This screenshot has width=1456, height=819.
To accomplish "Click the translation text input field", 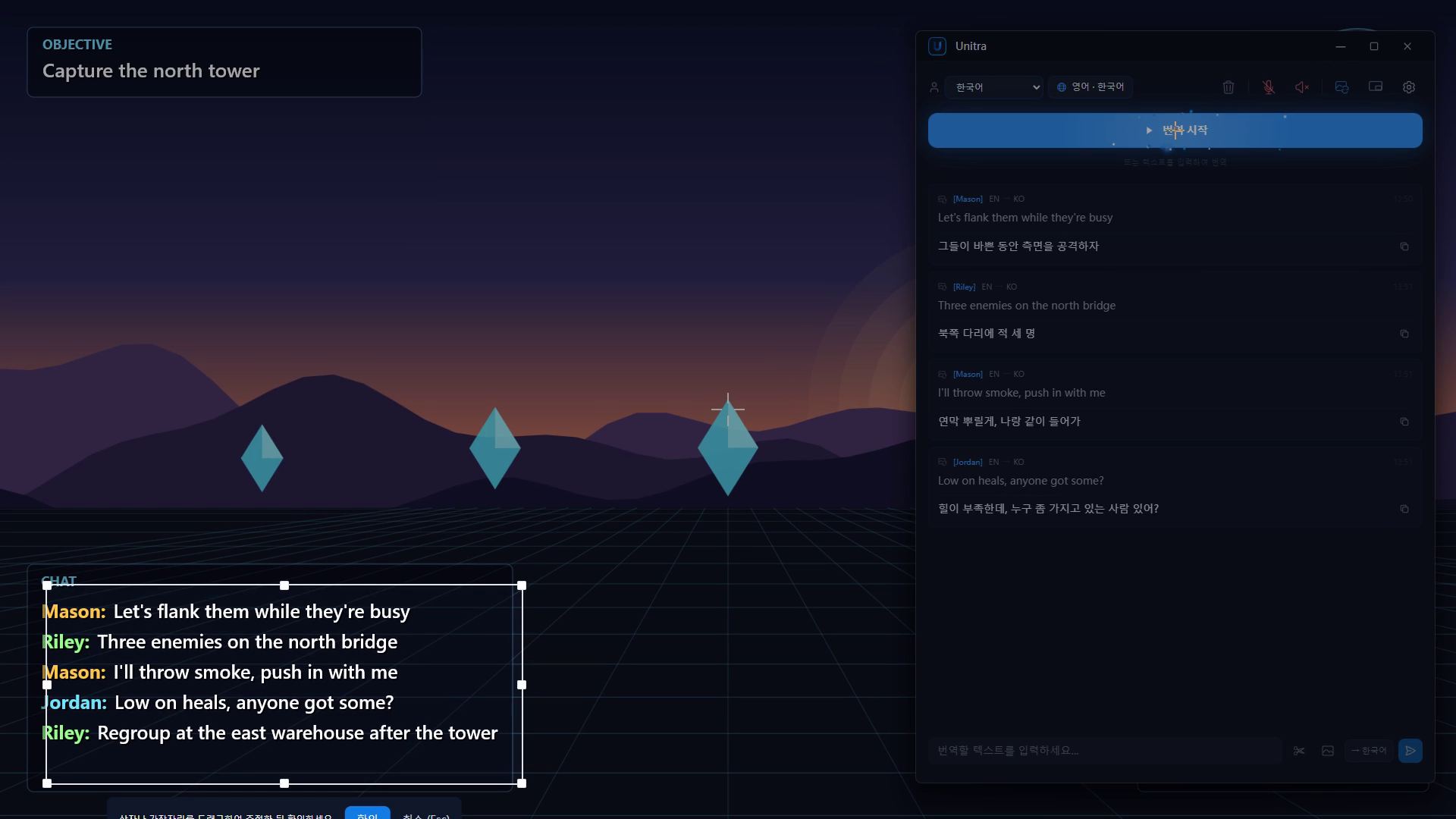I will click(x=1105, y=751).
